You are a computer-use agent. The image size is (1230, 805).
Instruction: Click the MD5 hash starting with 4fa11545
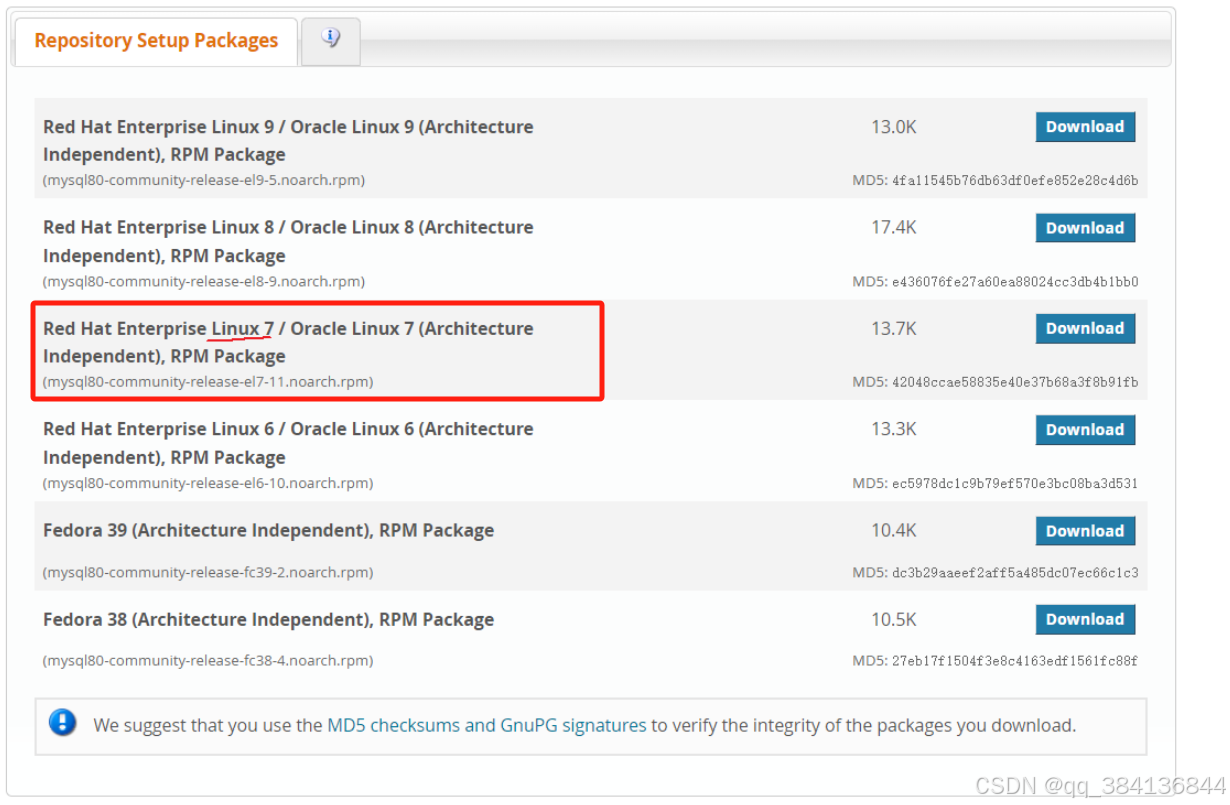pyautogui.click(x=1015, y=181)
